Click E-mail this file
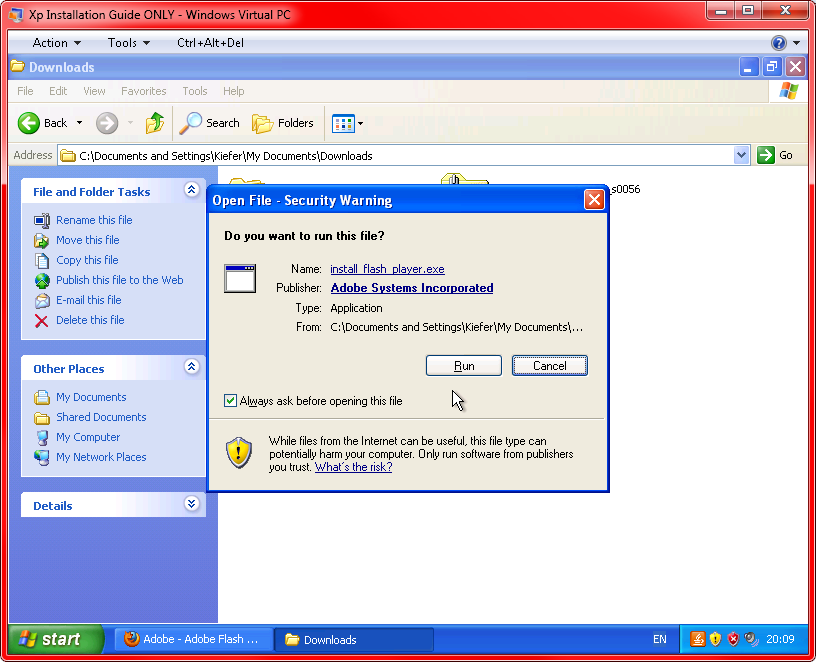Viewport: 816px width, 662px height. (88, 300)
